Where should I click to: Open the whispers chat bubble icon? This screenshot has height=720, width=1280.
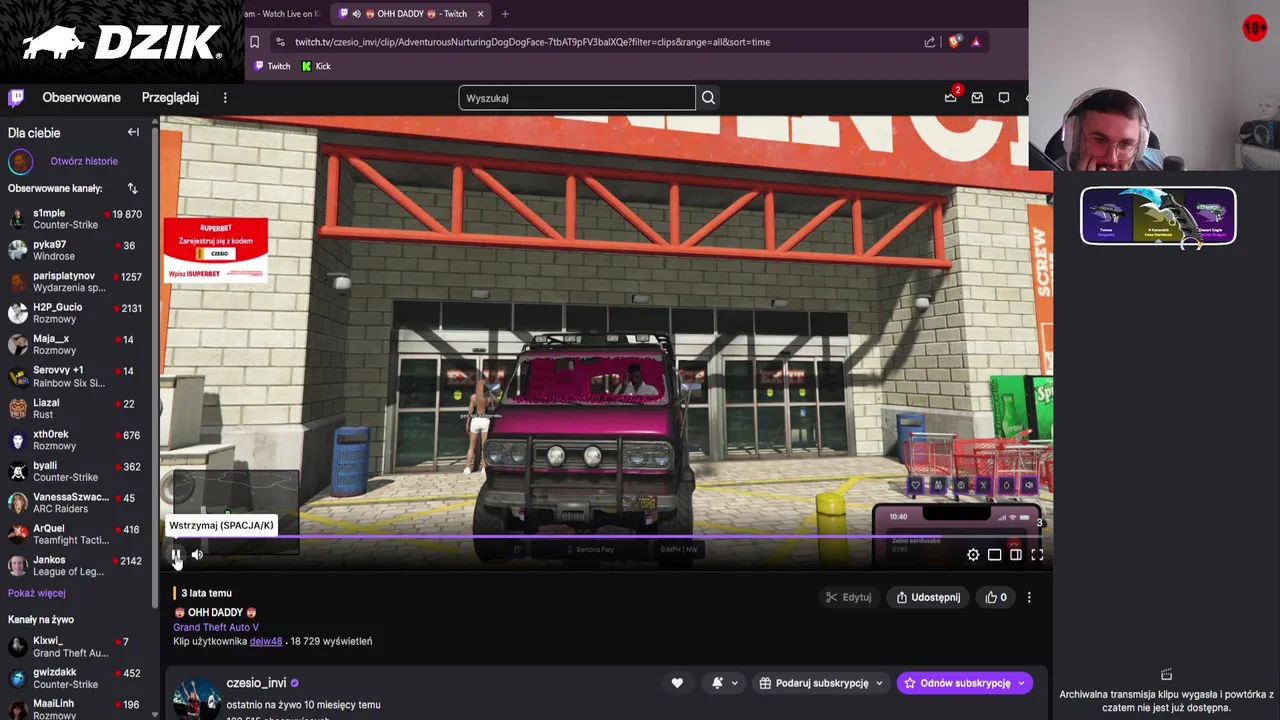[x=1004, y=98]
